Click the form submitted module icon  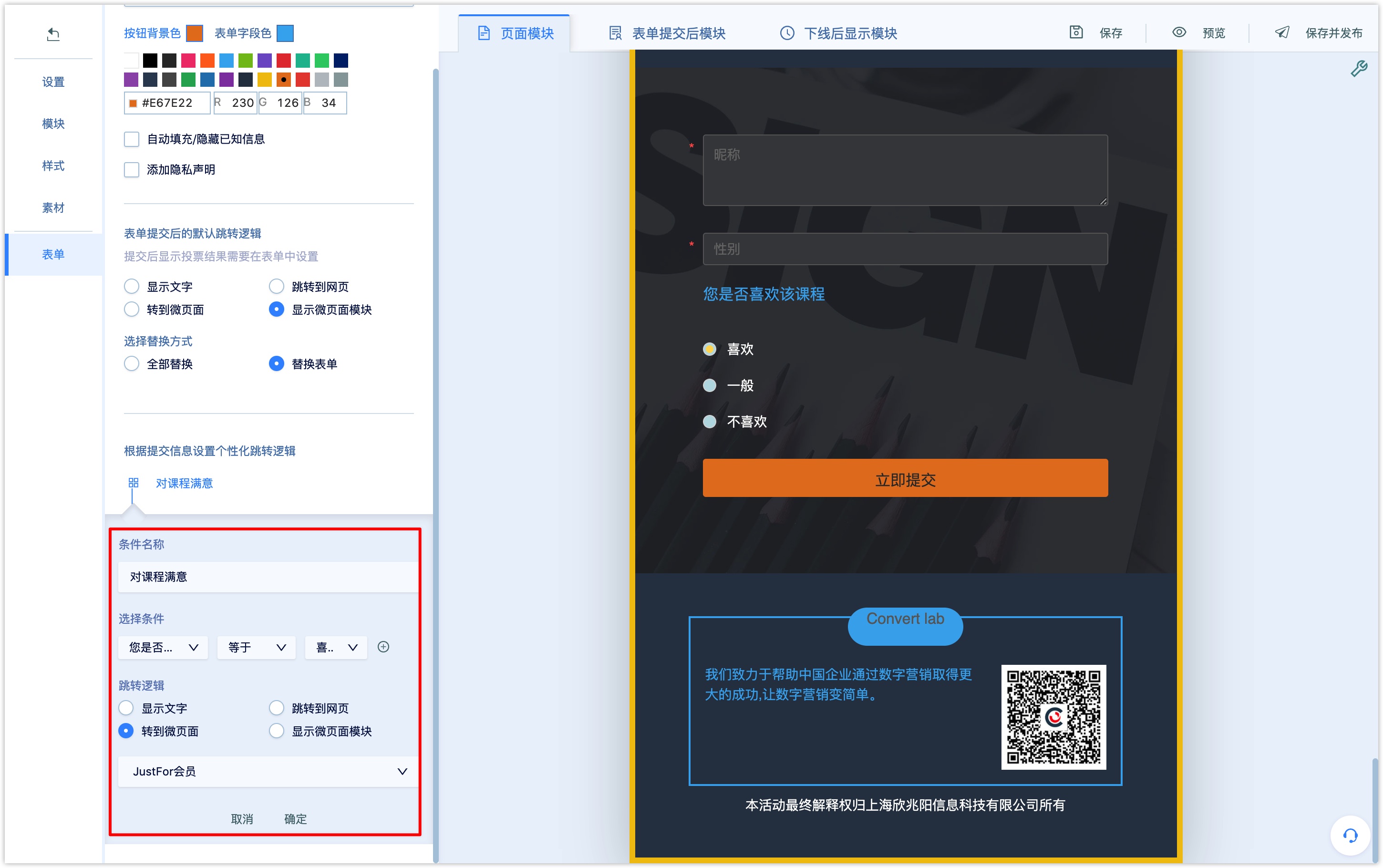[615, 33]
